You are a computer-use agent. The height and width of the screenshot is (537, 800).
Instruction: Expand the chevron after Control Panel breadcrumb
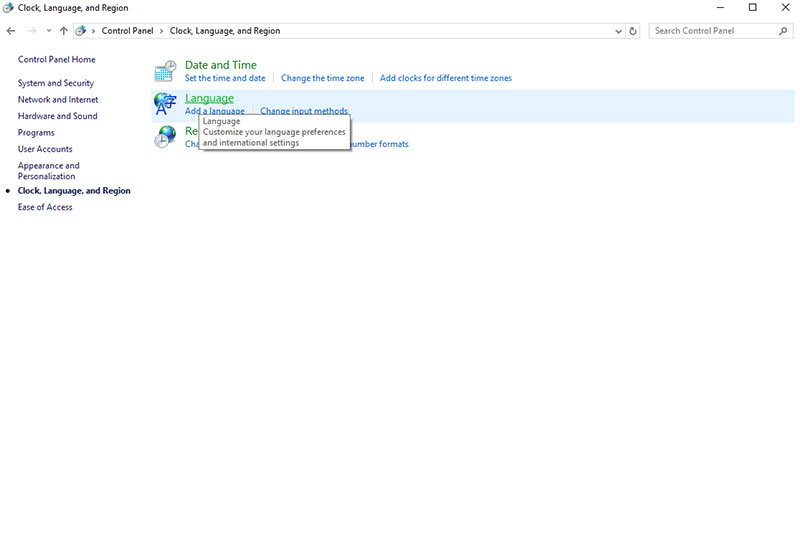(x=161, y=31)
